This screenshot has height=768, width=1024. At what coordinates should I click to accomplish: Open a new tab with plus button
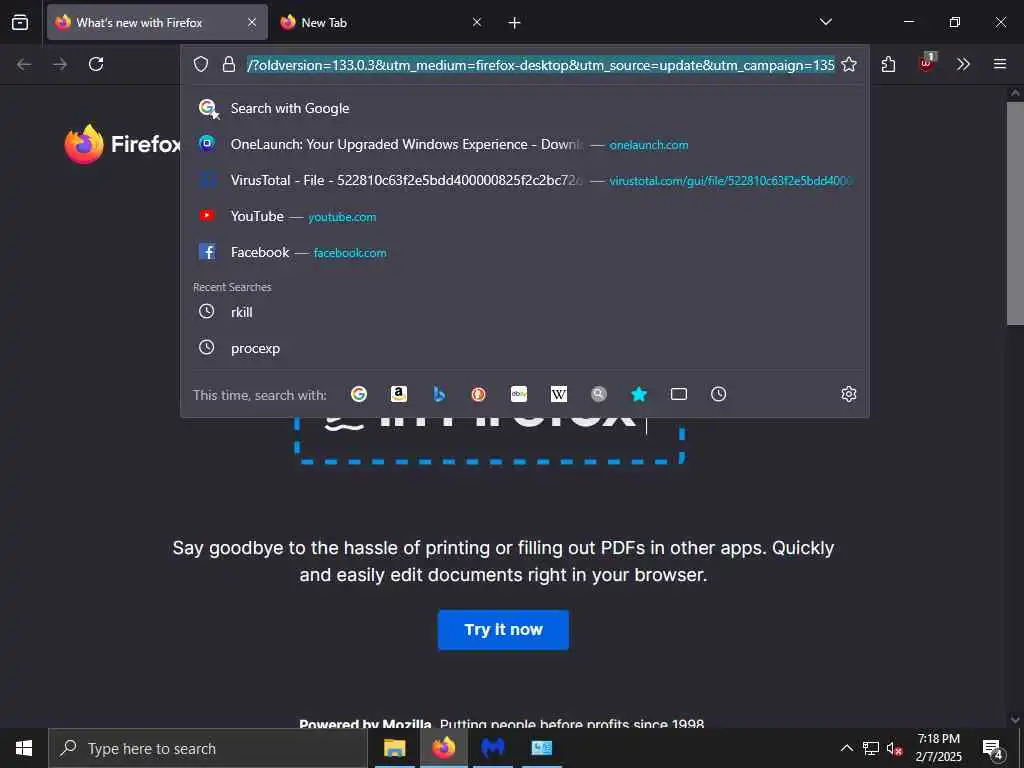pyautogui.click(x=515, y=23)
